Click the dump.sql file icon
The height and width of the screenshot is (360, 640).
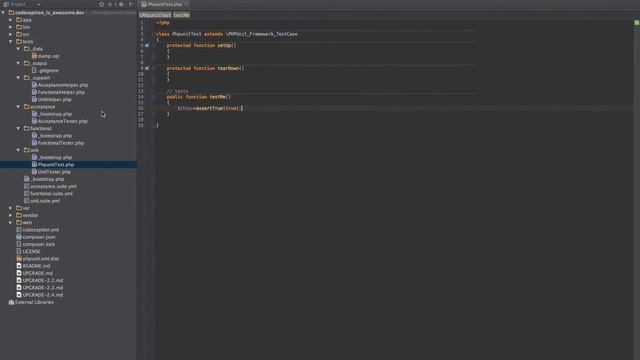(34, 56)
